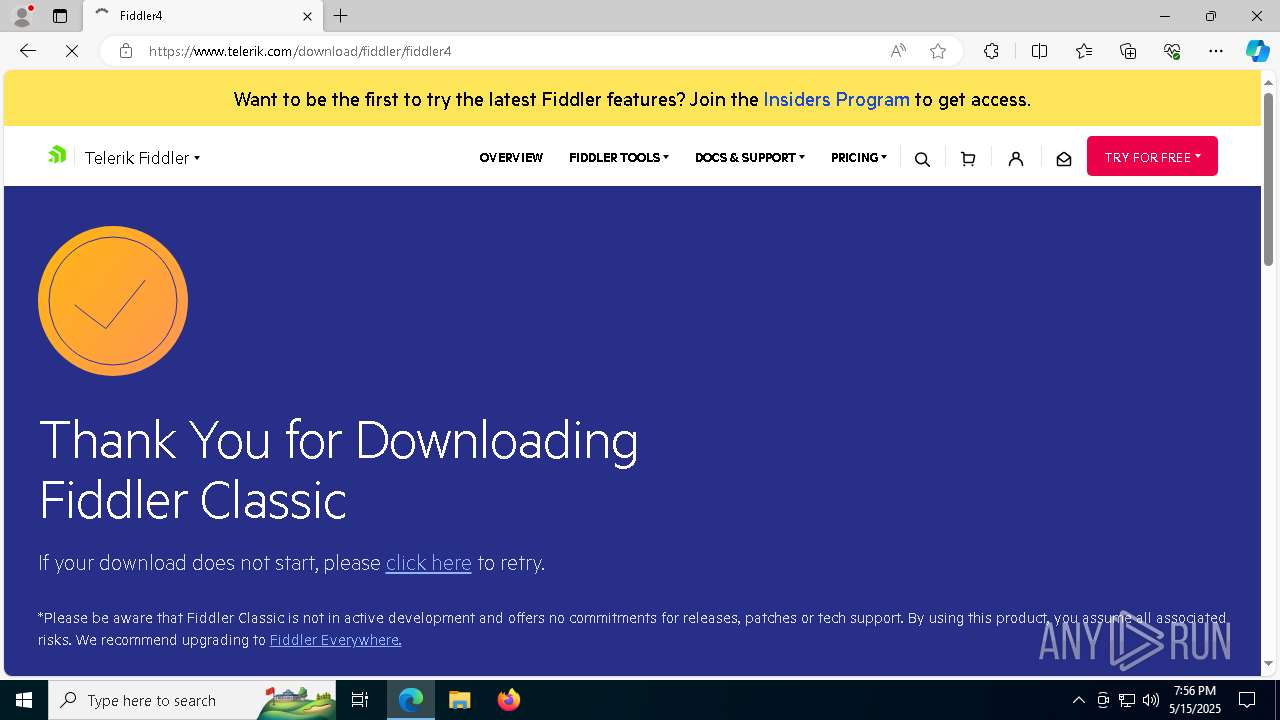The image size is (1280, 720).
Task: Select the Fiddler4 tab
Action: [x=202, y=16]
